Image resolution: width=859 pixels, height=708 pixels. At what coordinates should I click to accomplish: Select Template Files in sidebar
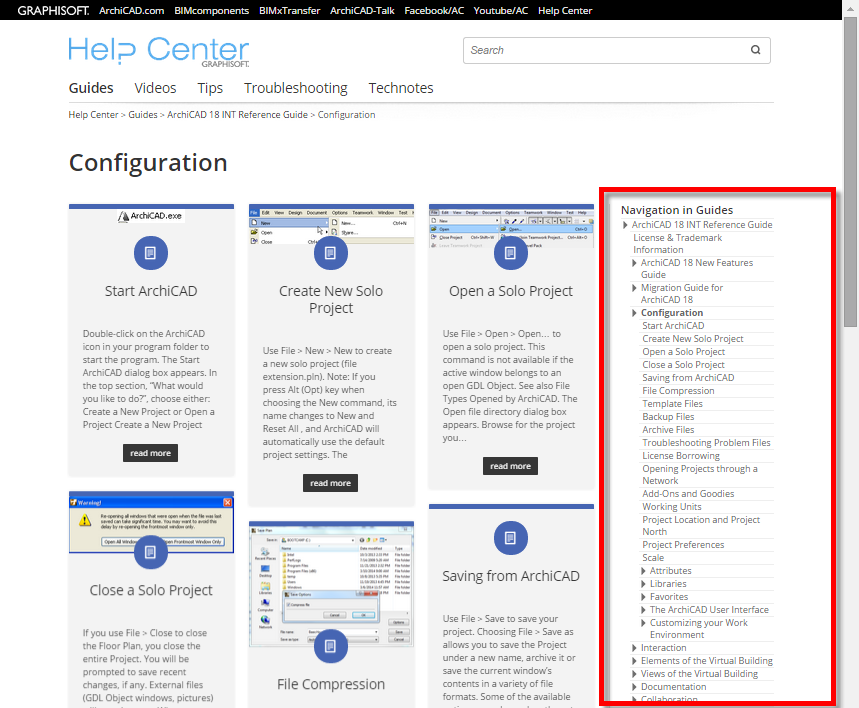point(672,404)
